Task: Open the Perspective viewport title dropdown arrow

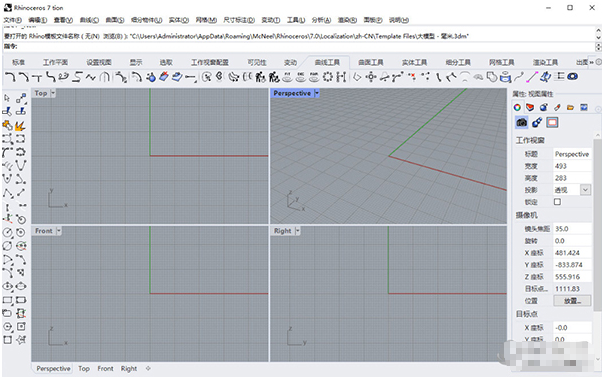Action: (317, 93)
